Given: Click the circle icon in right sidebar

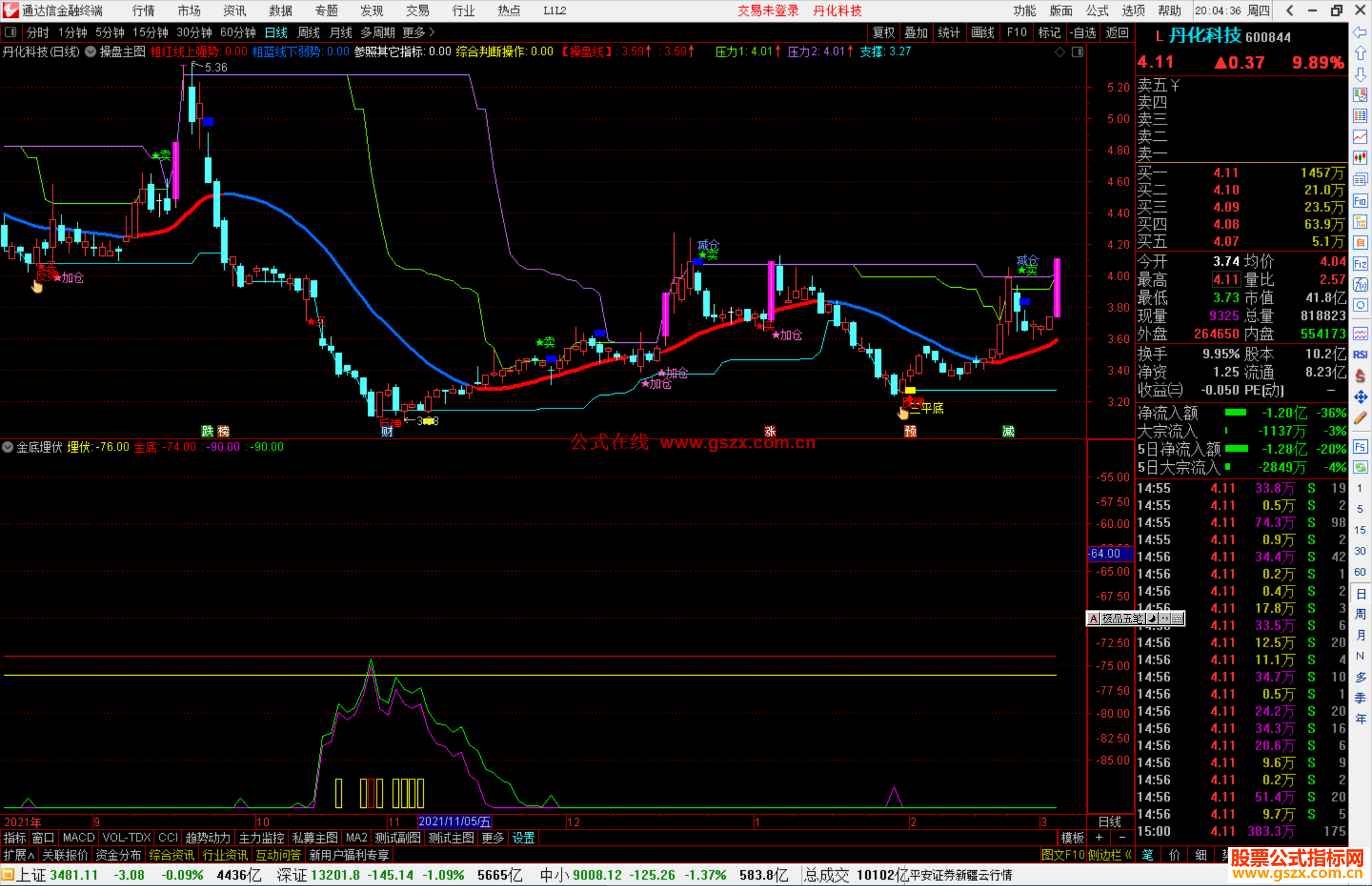Looking at the screenshot, I should [1360, 305].
